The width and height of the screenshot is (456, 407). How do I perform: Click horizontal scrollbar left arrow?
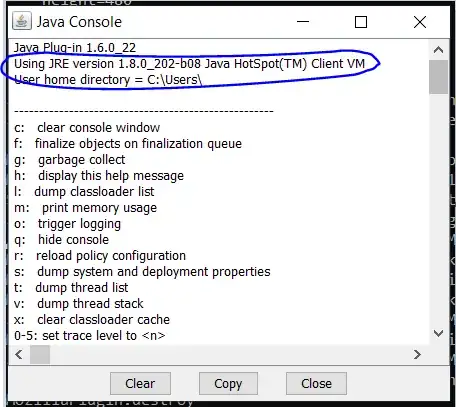19,354
